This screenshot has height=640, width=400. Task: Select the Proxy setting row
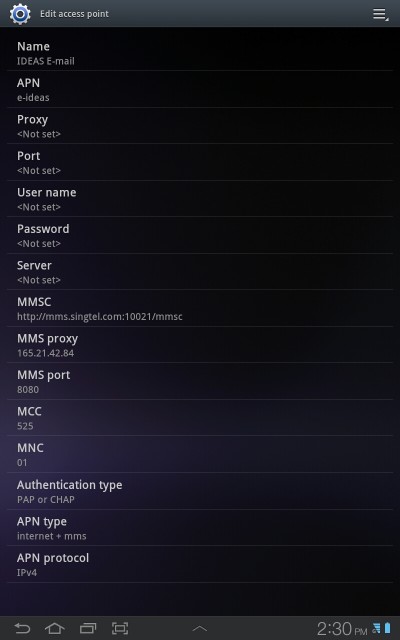pyautogui.click(x=200, y=126)
